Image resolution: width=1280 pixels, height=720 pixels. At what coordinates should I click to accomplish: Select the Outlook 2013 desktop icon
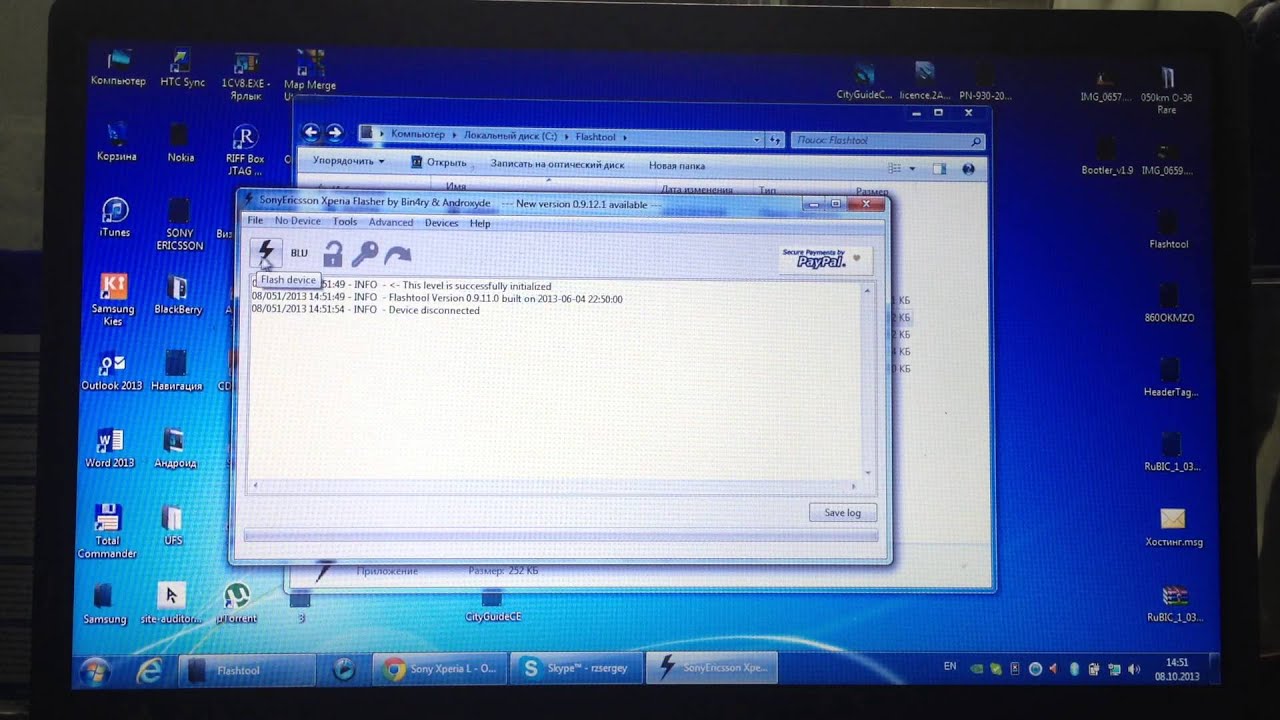[x=112, y=372]
